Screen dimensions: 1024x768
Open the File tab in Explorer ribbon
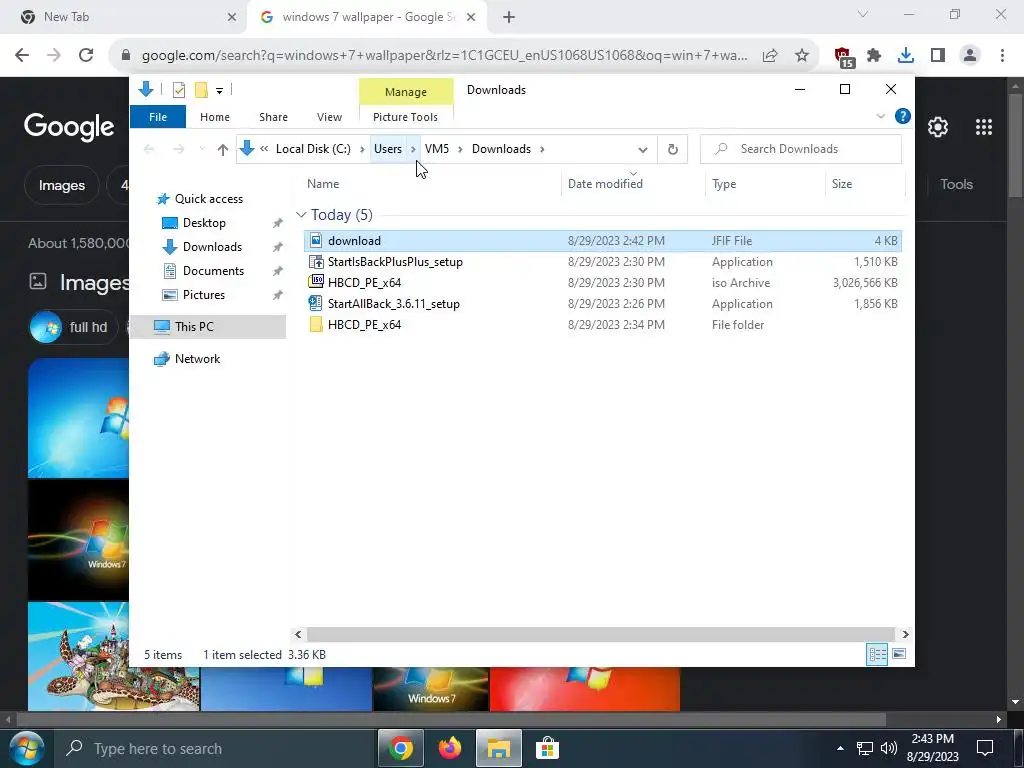(x=158, y=117)
